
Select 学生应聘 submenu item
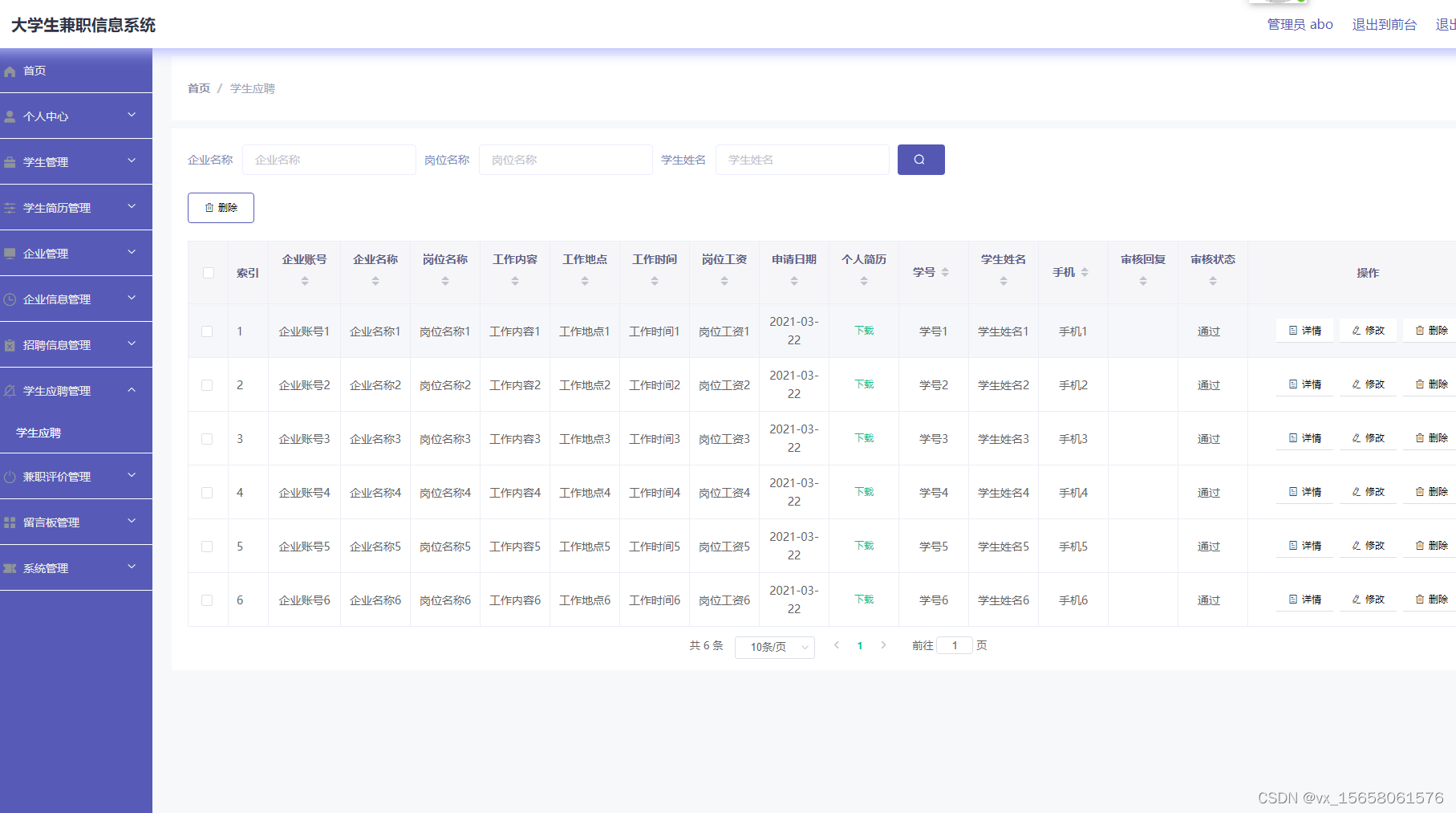point(76,433)
